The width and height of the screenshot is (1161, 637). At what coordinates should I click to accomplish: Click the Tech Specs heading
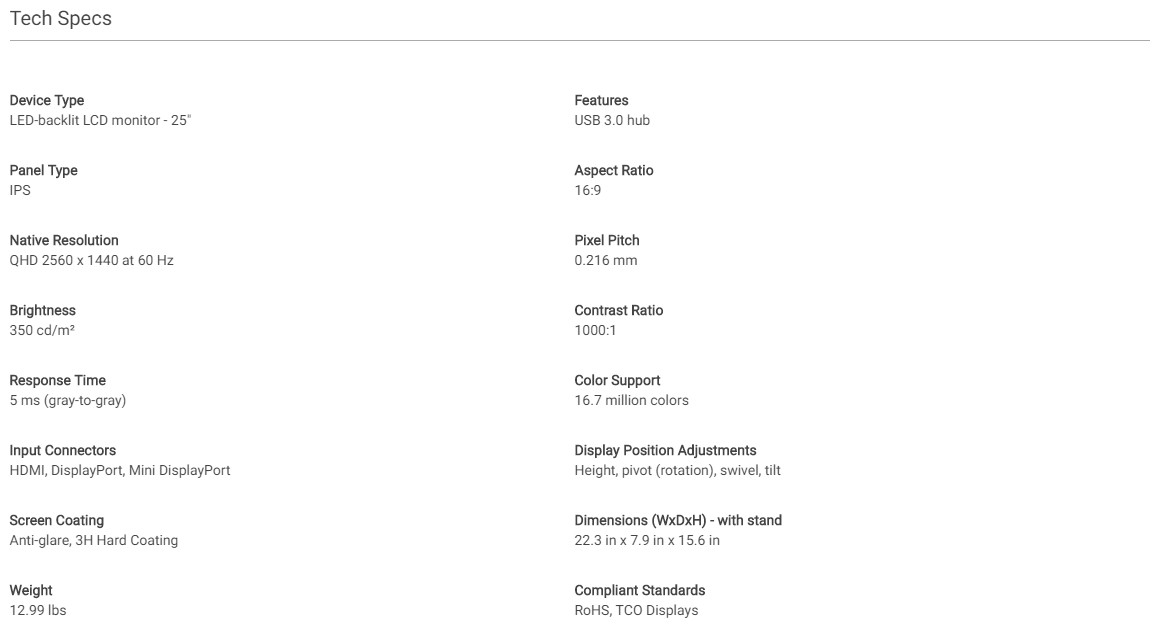[61, 19]
